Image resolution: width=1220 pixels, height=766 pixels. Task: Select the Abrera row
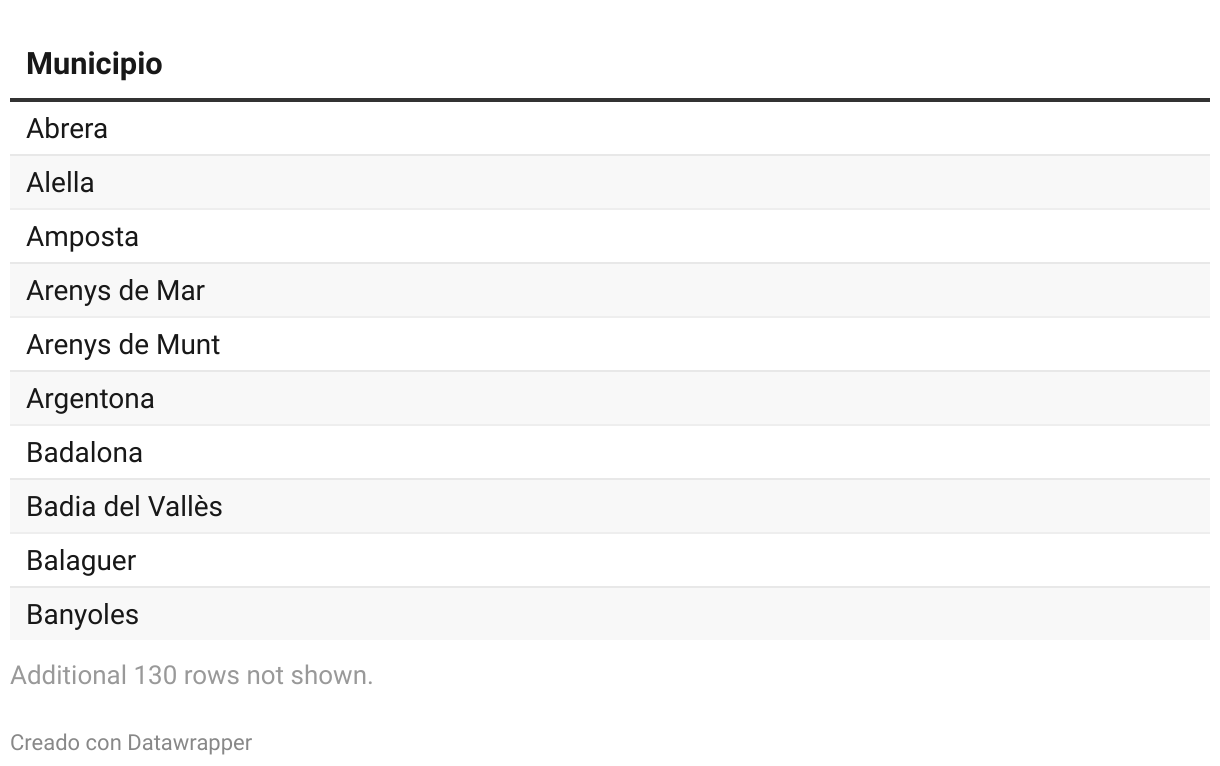[610, 128]
